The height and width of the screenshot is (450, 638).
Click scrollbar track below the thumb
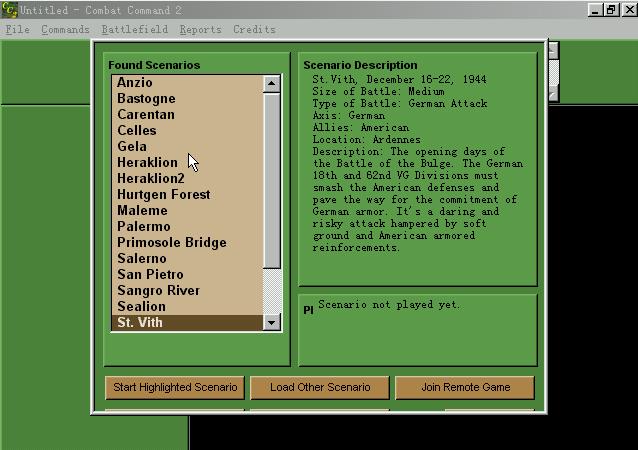click(271, 291)
